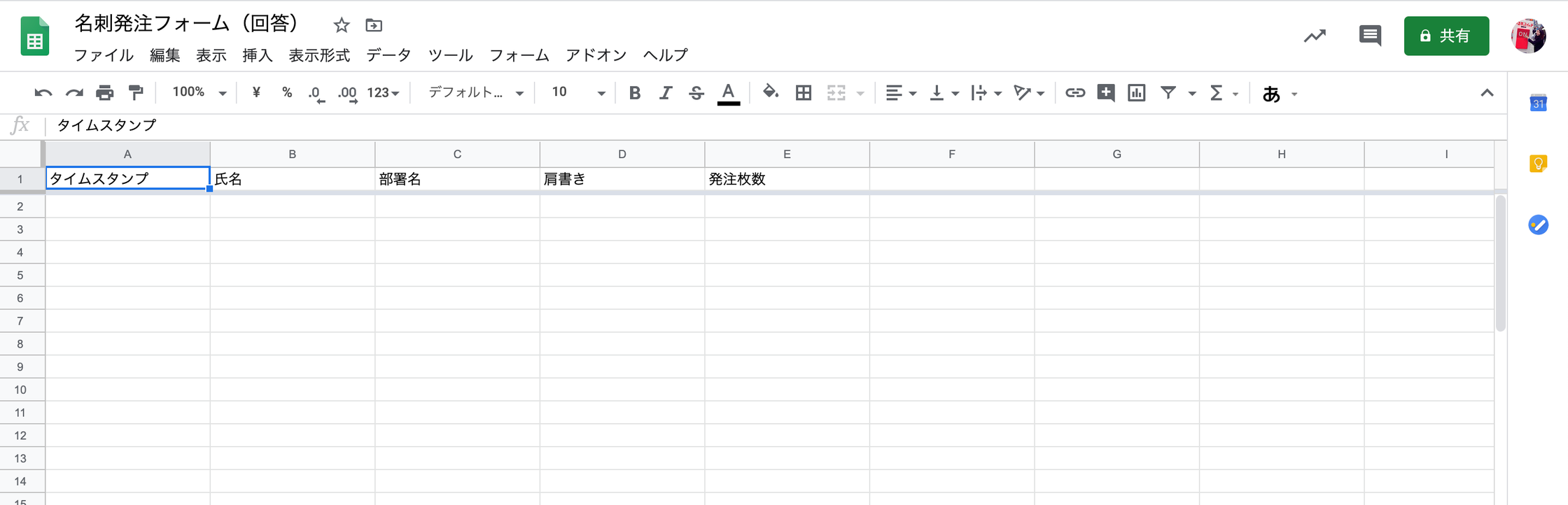Expand input tools dropdown arrow

pyautogui.click(x=1294, y=94)
